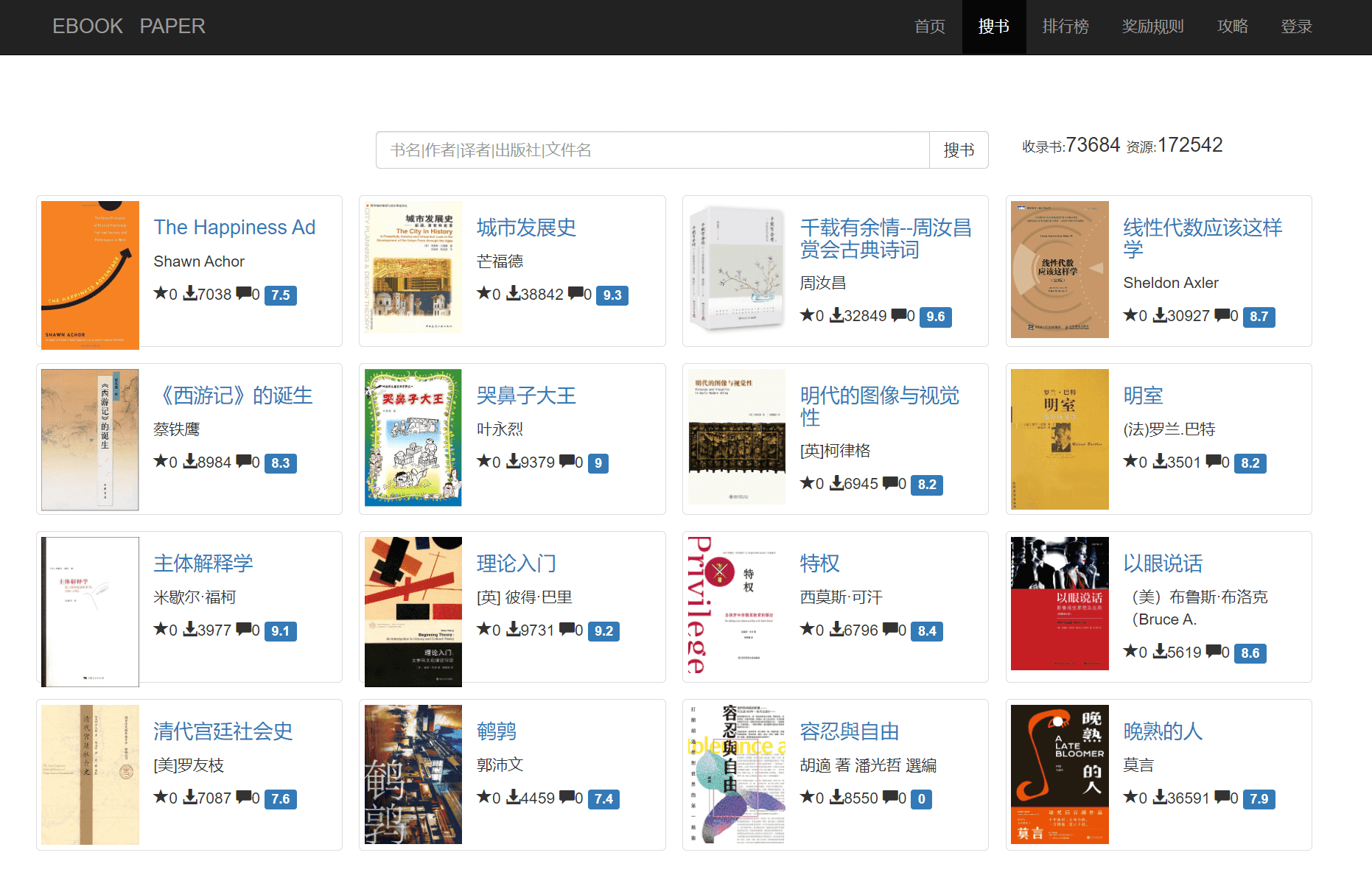The image size is (1372, 875).
Task: Click the EBOOK PAPER site logo
Action: tap(128, 27)
